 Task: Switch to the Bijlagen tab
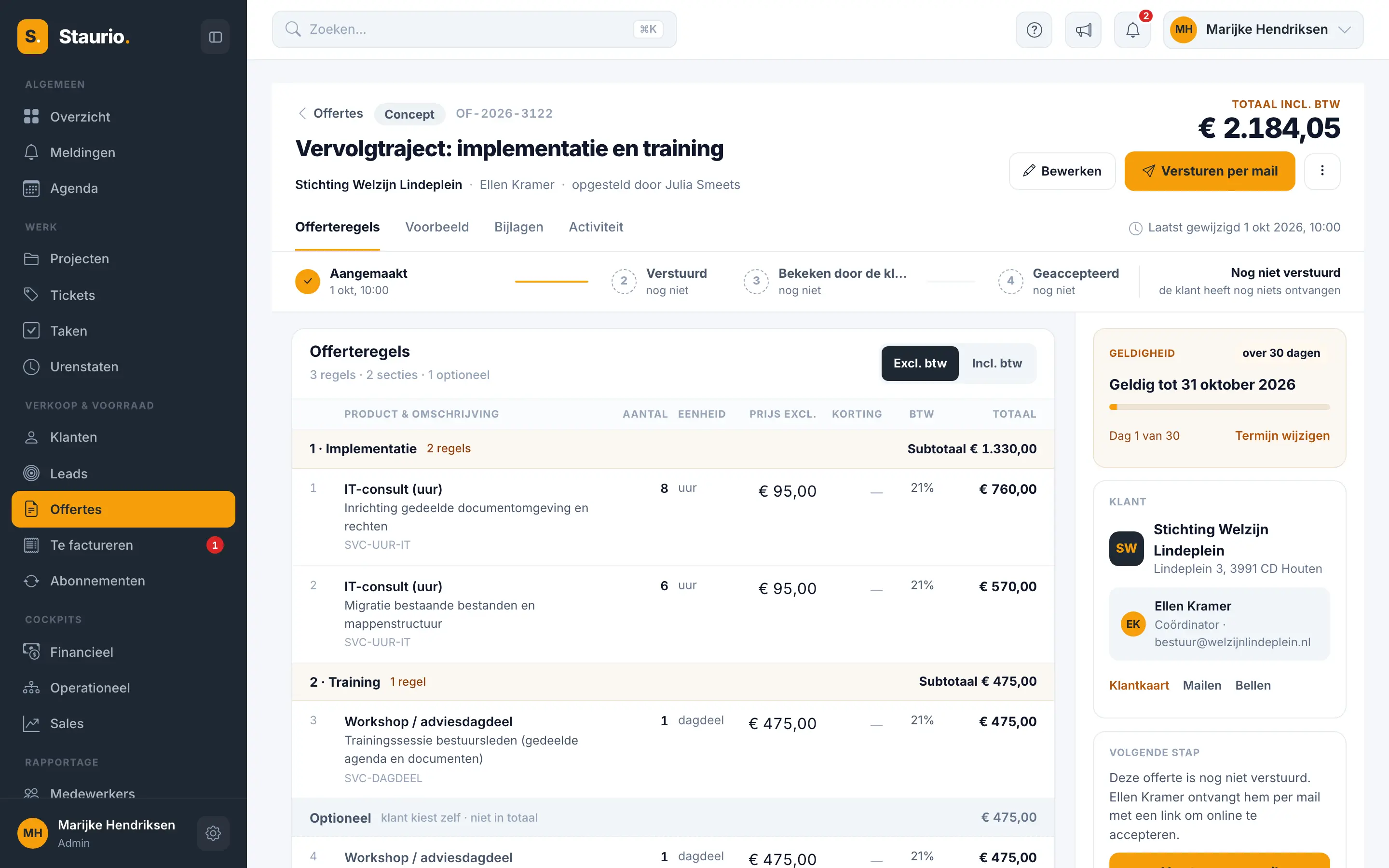518,227
